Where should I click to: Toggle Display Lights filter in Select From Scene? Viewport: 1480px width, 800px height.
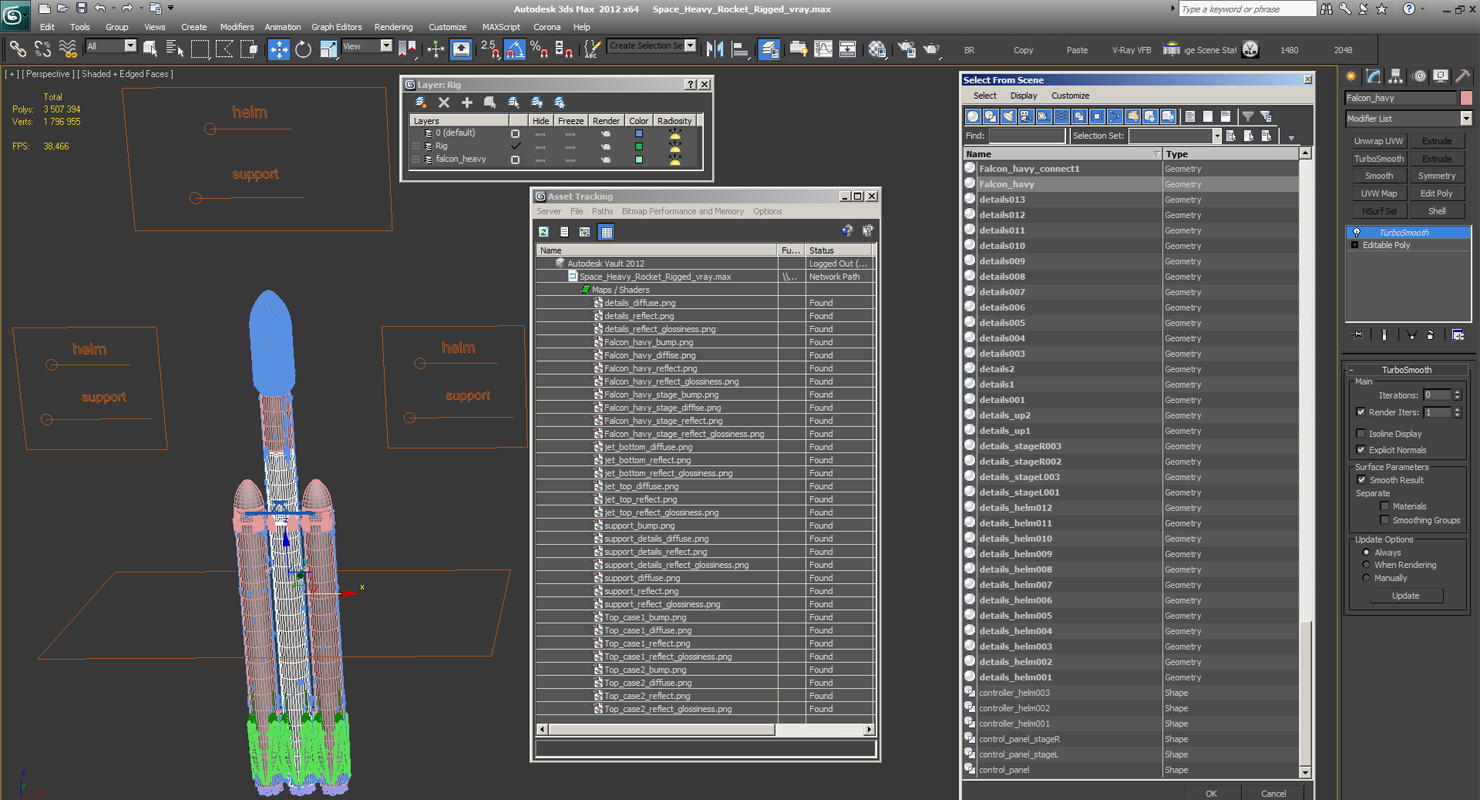click(1008, 117)
